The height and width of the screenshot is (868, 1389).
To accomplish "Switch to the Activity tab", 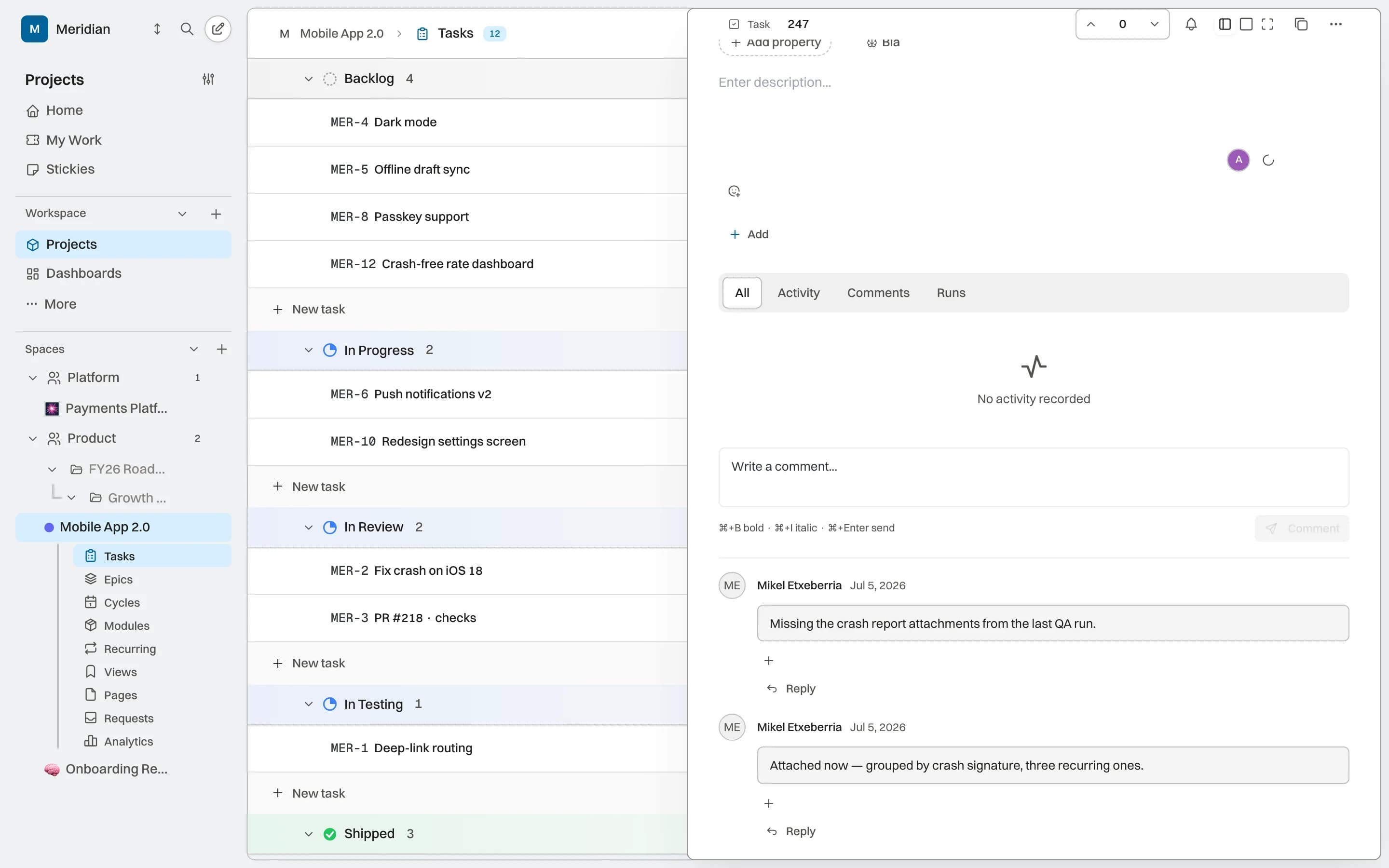I will (x=798, y=293).
